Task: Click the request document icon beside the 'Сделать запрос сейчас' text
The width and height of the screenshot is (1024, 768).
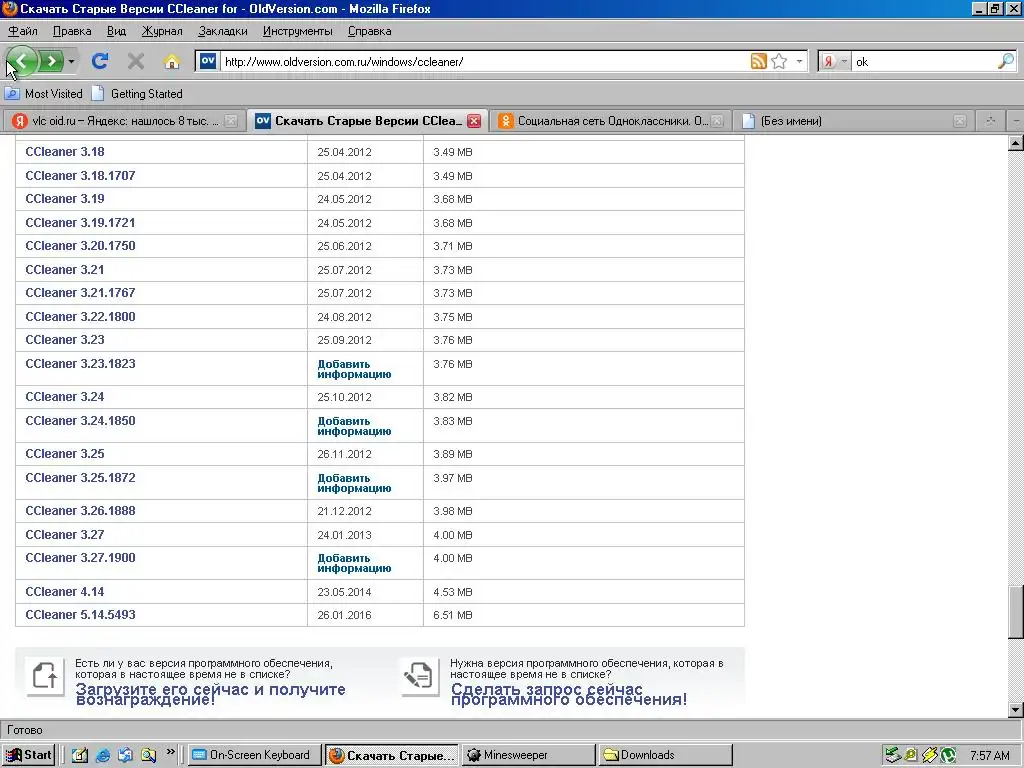Action: [x=419, y=676]
